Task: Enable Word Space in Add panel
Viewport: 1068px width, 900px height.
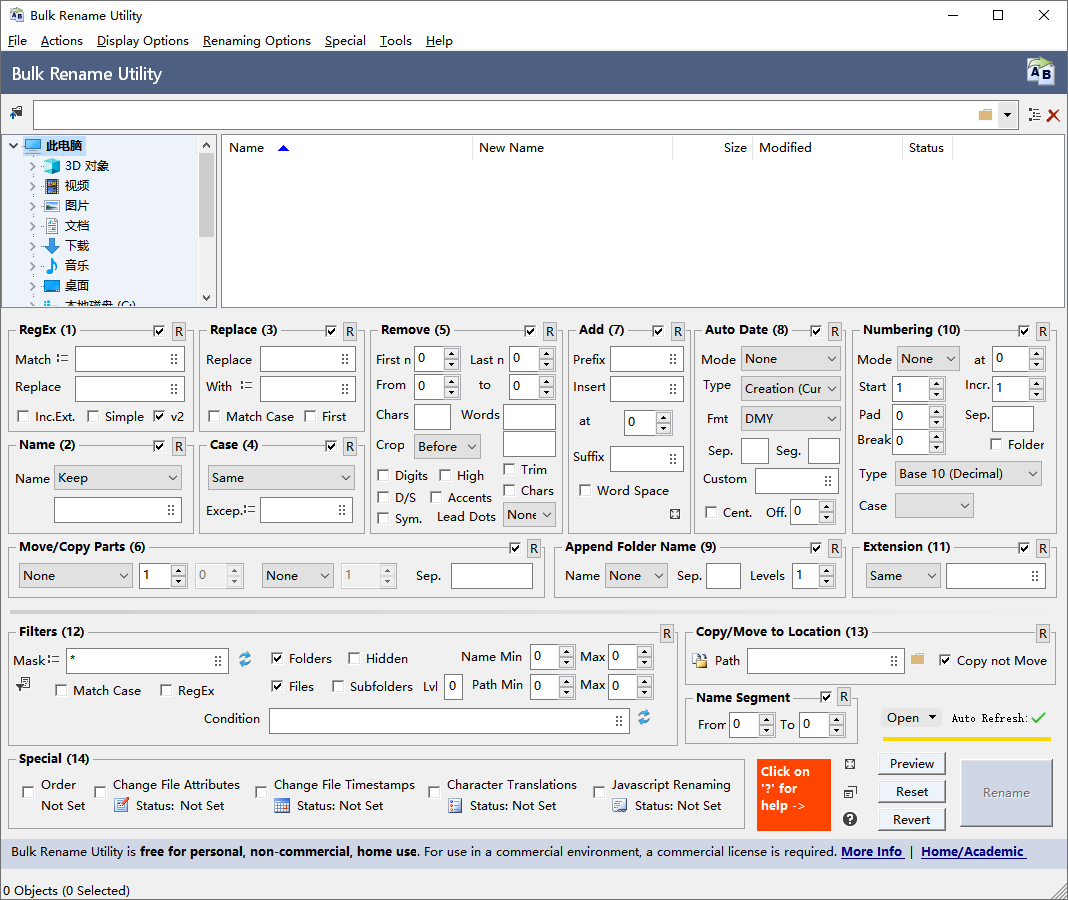Action: tap(584, 491)
